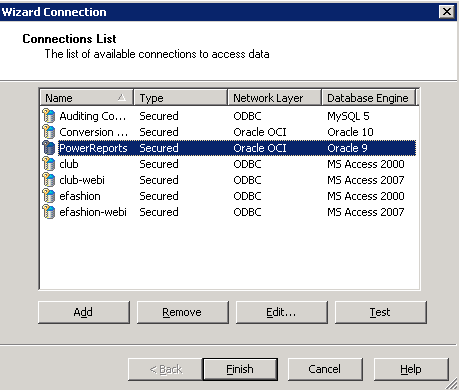Click Secured in the club row

click(159, 164)
